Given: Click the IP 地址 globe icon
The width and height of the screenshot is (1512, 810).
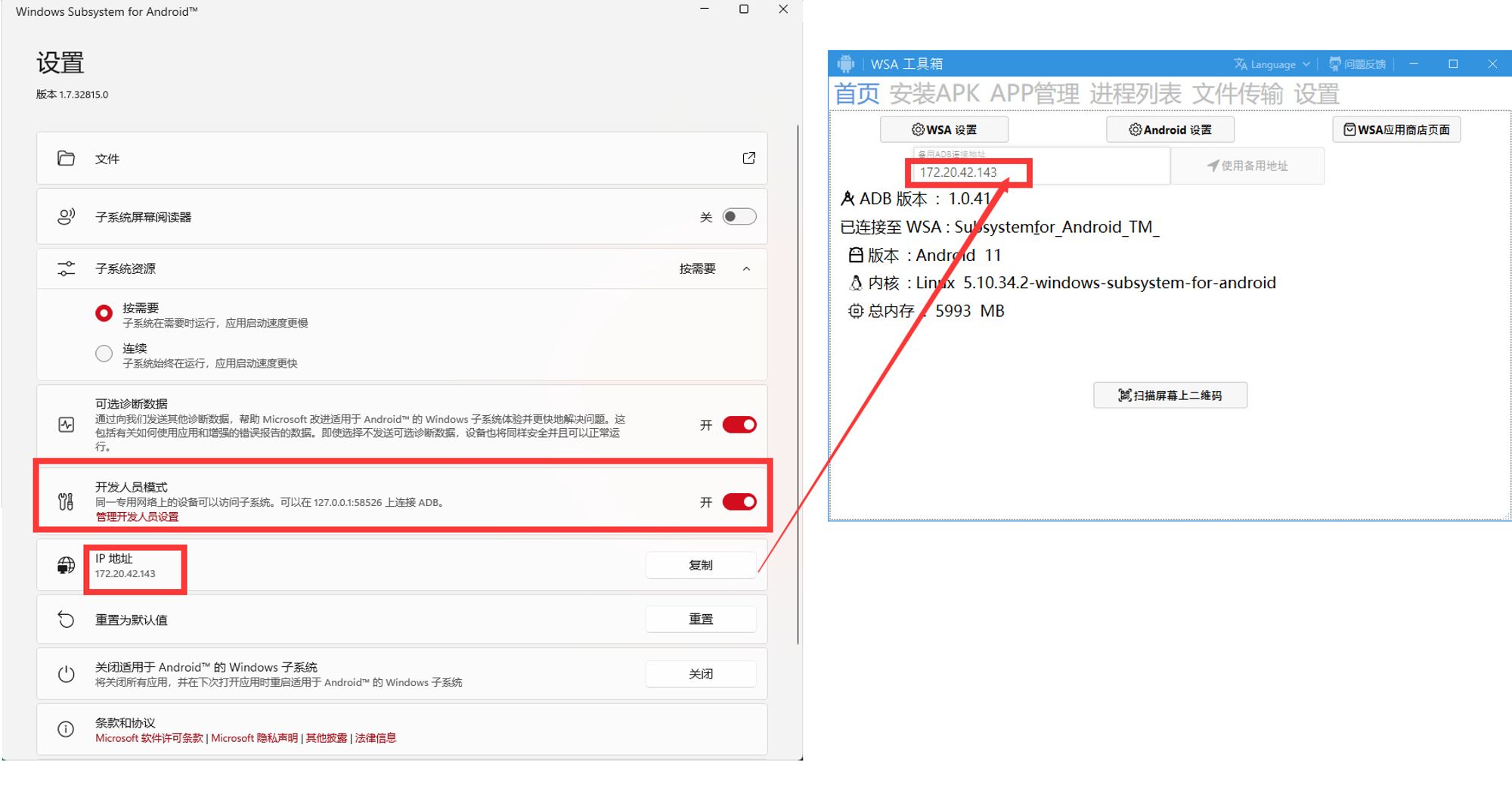Looking at the screenshot, I should (x=67, y=565).
